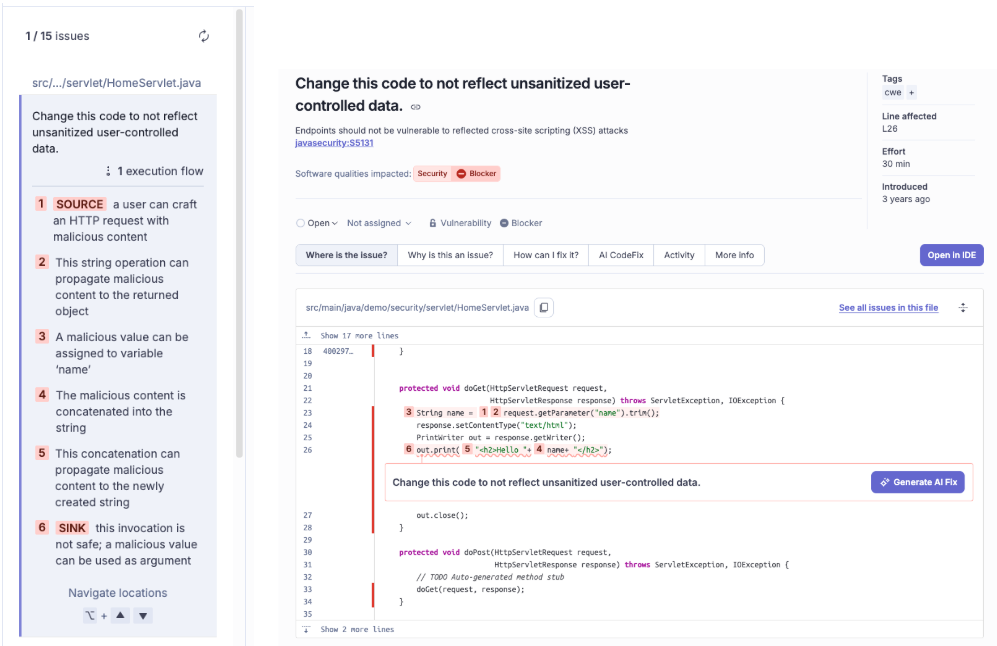Add a tag with the plus icon
Image resolution: width=997 pixels, height=646 pixels.
click(911, 92)
